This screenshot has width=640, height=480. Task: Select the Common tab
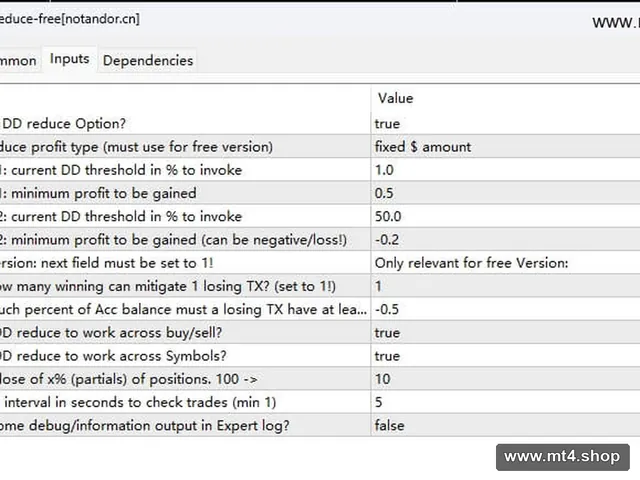(x=18, y=60)
